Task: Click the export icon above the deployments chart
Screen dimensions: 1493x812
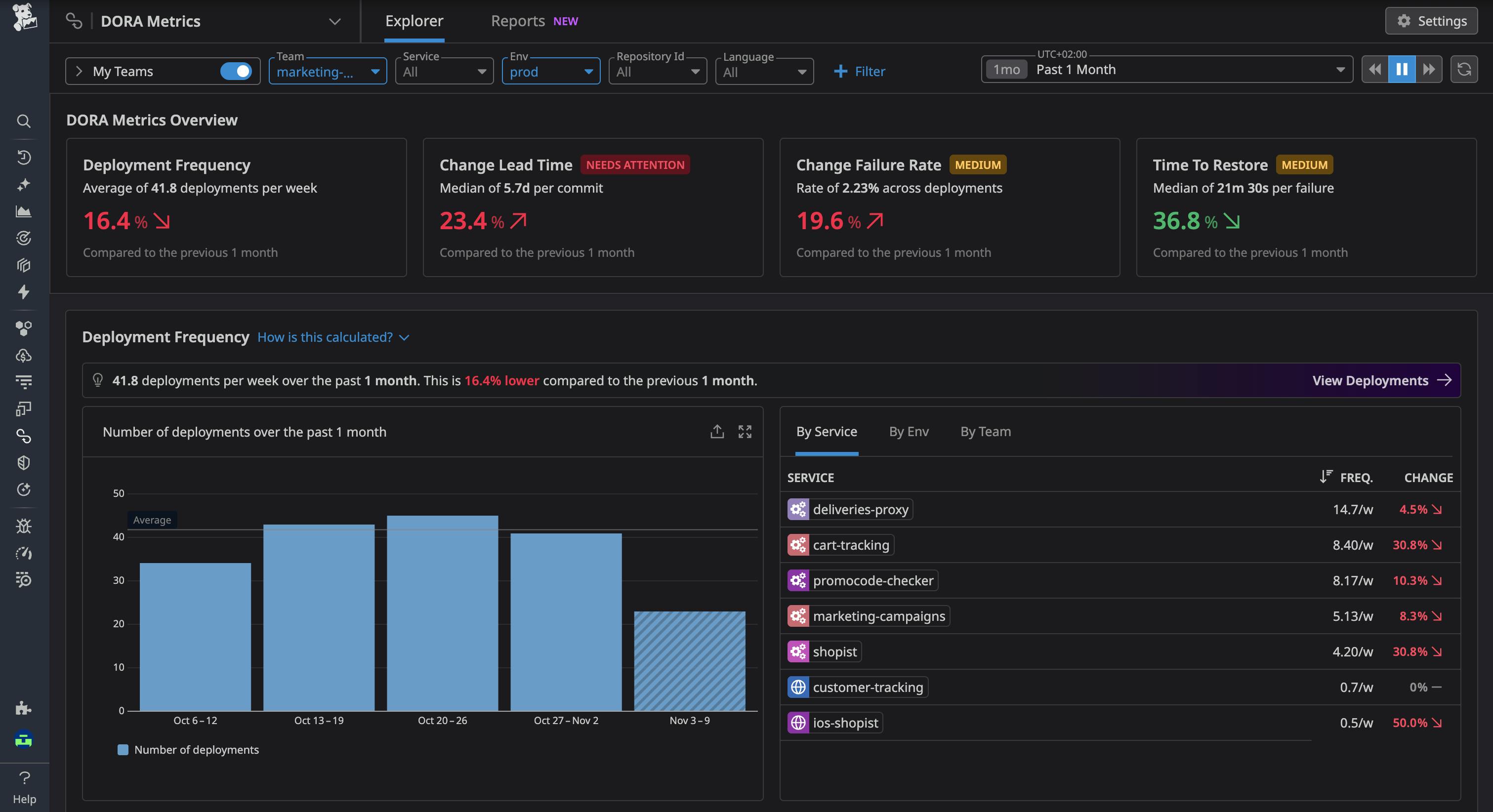Action: coord(717,432)
